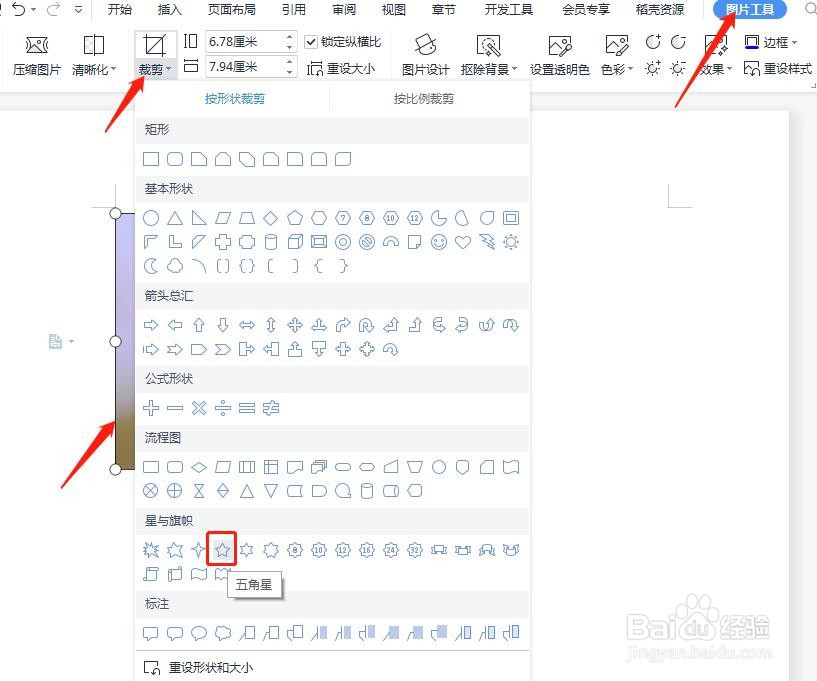Choose the plain rectangle under 矩形
The image size is (817, 681).
coord(151,158)
